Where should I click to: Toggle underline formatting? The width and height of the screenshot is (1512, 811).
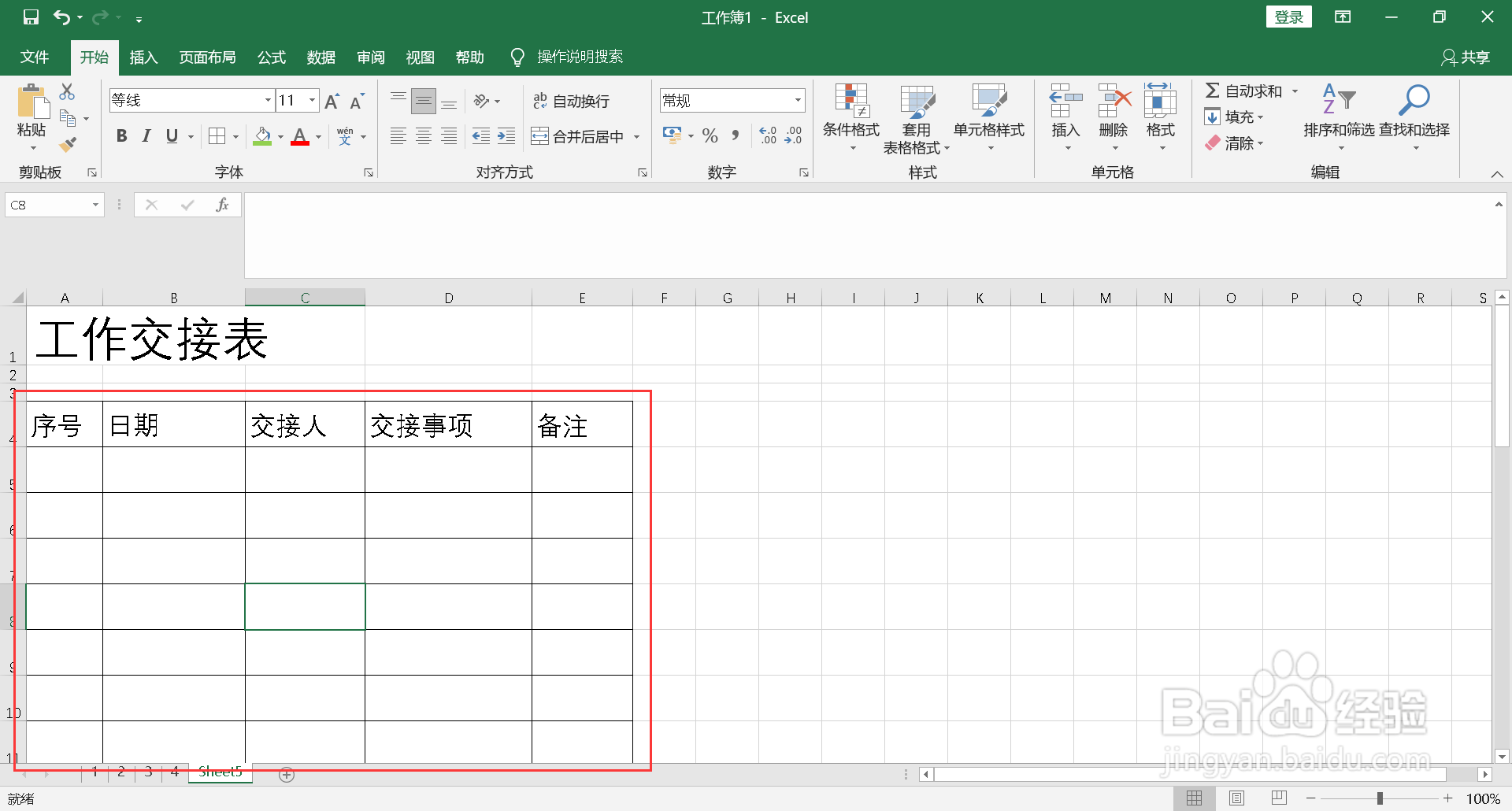172,135
